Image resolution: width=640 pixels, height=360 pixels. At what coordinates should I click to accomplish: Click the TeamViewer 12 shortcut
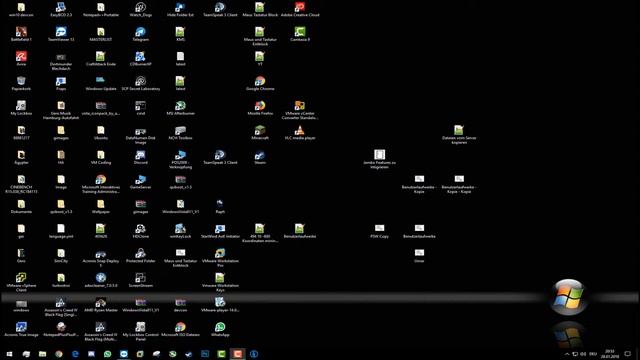click(61, 34)
